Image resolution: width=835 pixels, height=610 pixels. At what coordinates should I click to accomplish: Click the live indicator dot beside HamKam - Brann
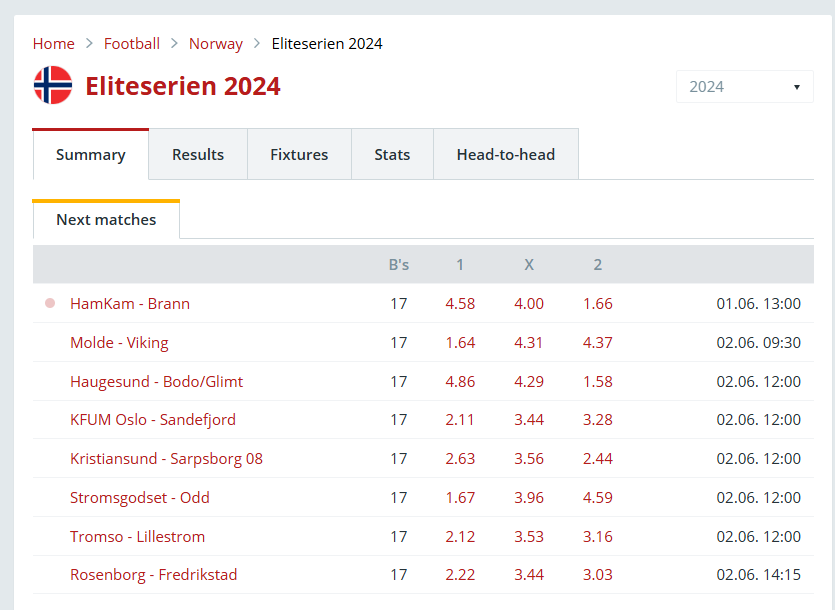50,303
